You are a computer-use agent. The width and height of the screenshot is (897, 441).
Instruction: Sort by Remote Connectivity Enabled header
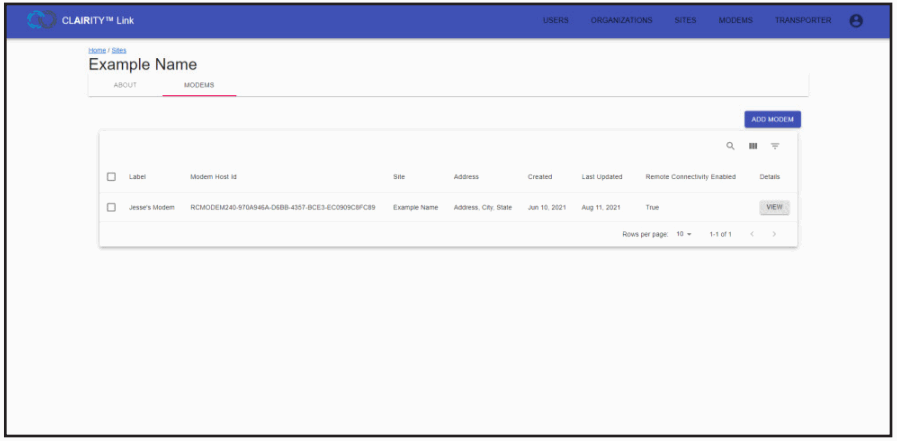pyautogui.click(x=690, y=177)
